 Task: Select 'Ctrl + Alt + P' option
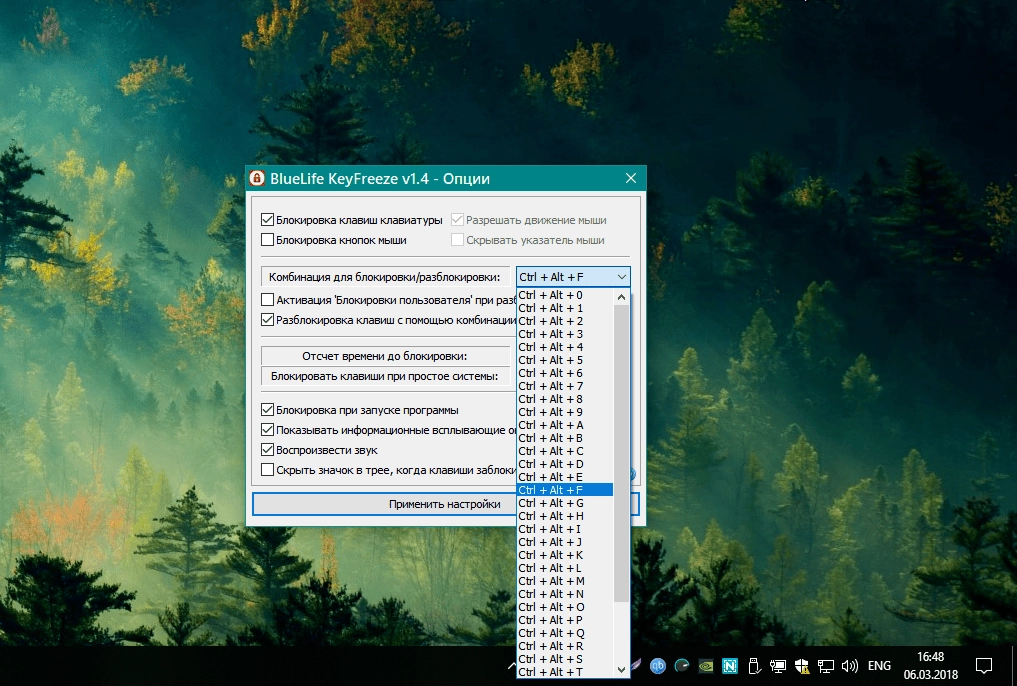pyautogui.click(x=565, y=620)
